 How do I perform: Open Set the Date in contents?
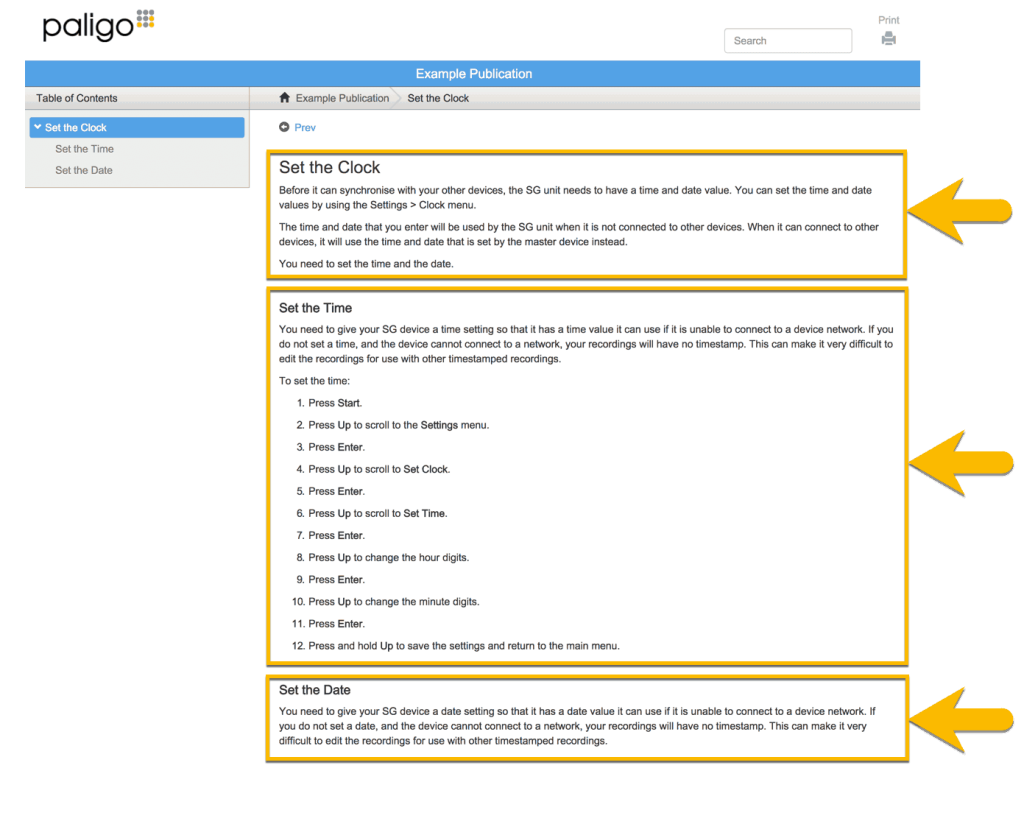84,170
